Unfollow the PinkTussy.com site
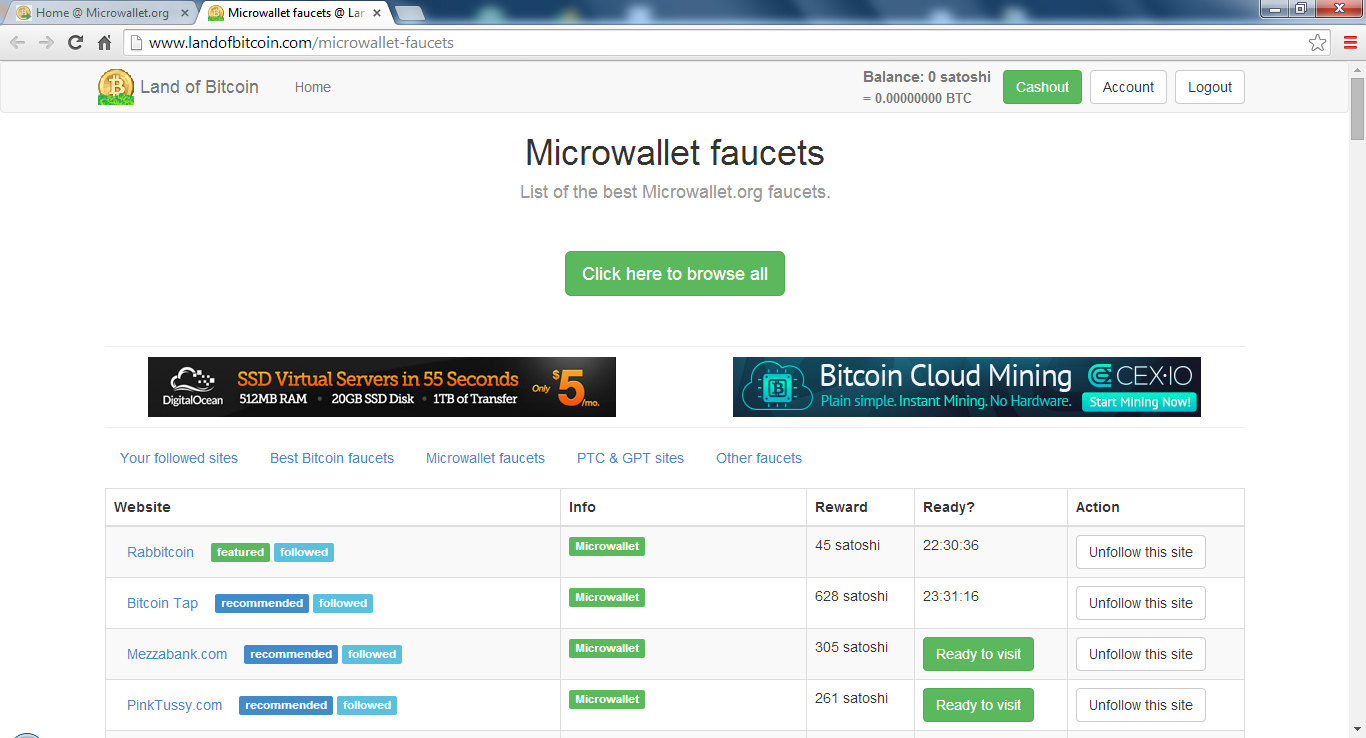Viewport: 1366px width, 738px height. pyautogui.click(x=1141, y=705)
